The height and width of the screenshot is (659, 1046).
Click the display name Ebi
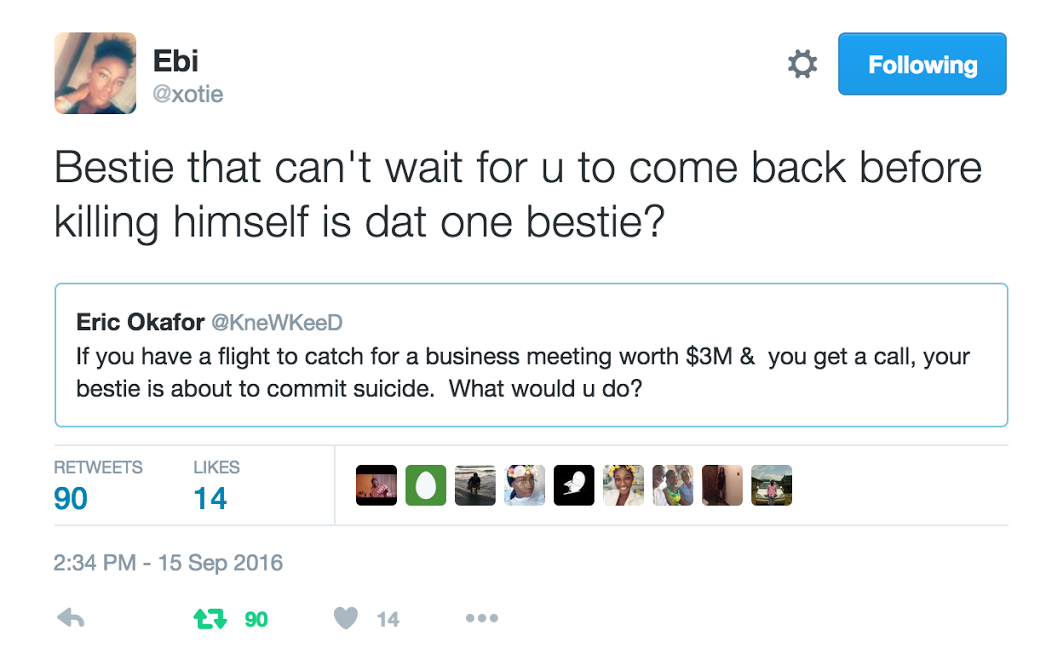click(177, 61)
